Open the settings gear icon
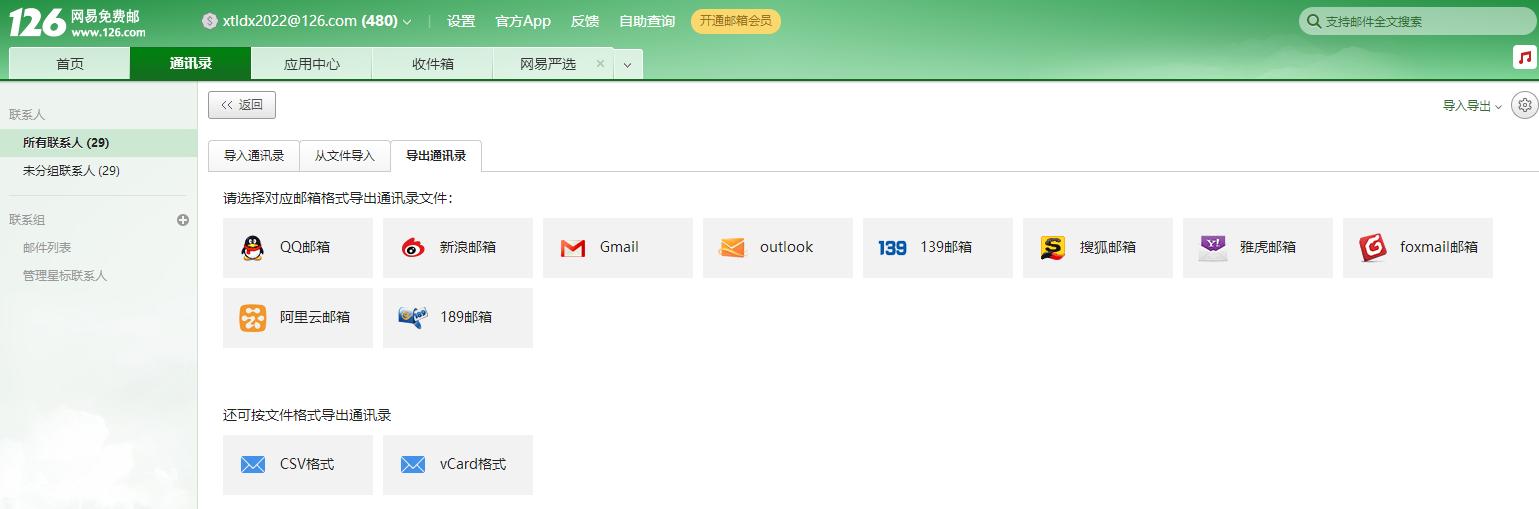Viewport: 1539px width, 509px height. tap(1524, 105)
